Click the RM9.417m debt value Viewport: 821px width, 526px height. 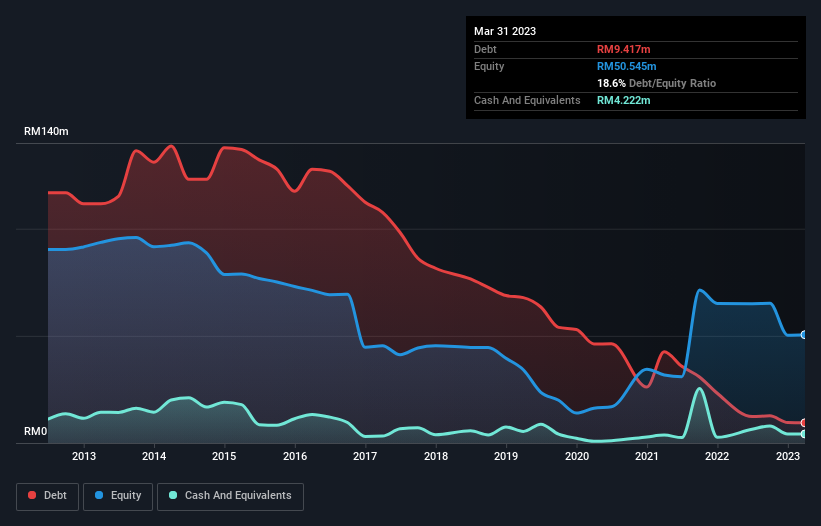pyautogui.click(x=624, y=49)
